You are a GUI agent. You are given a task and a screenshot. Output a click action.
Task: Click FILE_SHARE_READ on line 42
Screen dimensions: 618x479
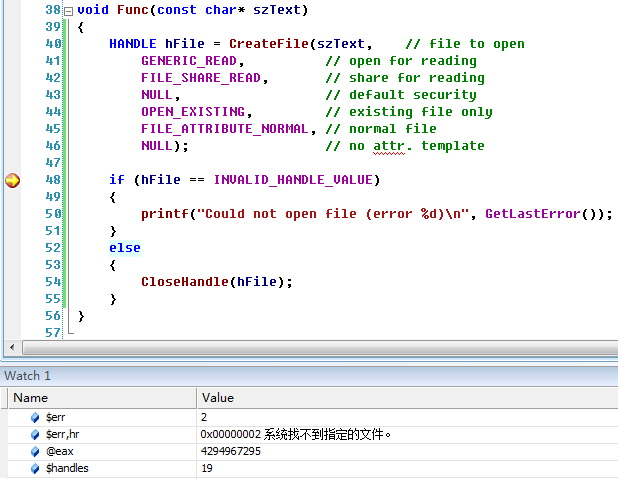(201, 78)
